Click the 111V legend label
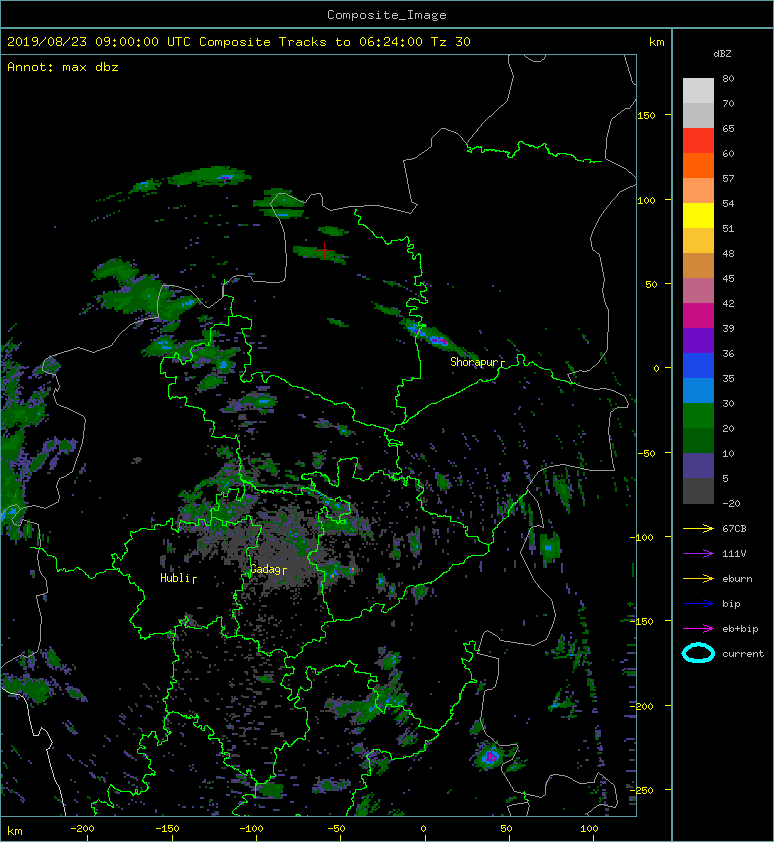 coord(734,553)
